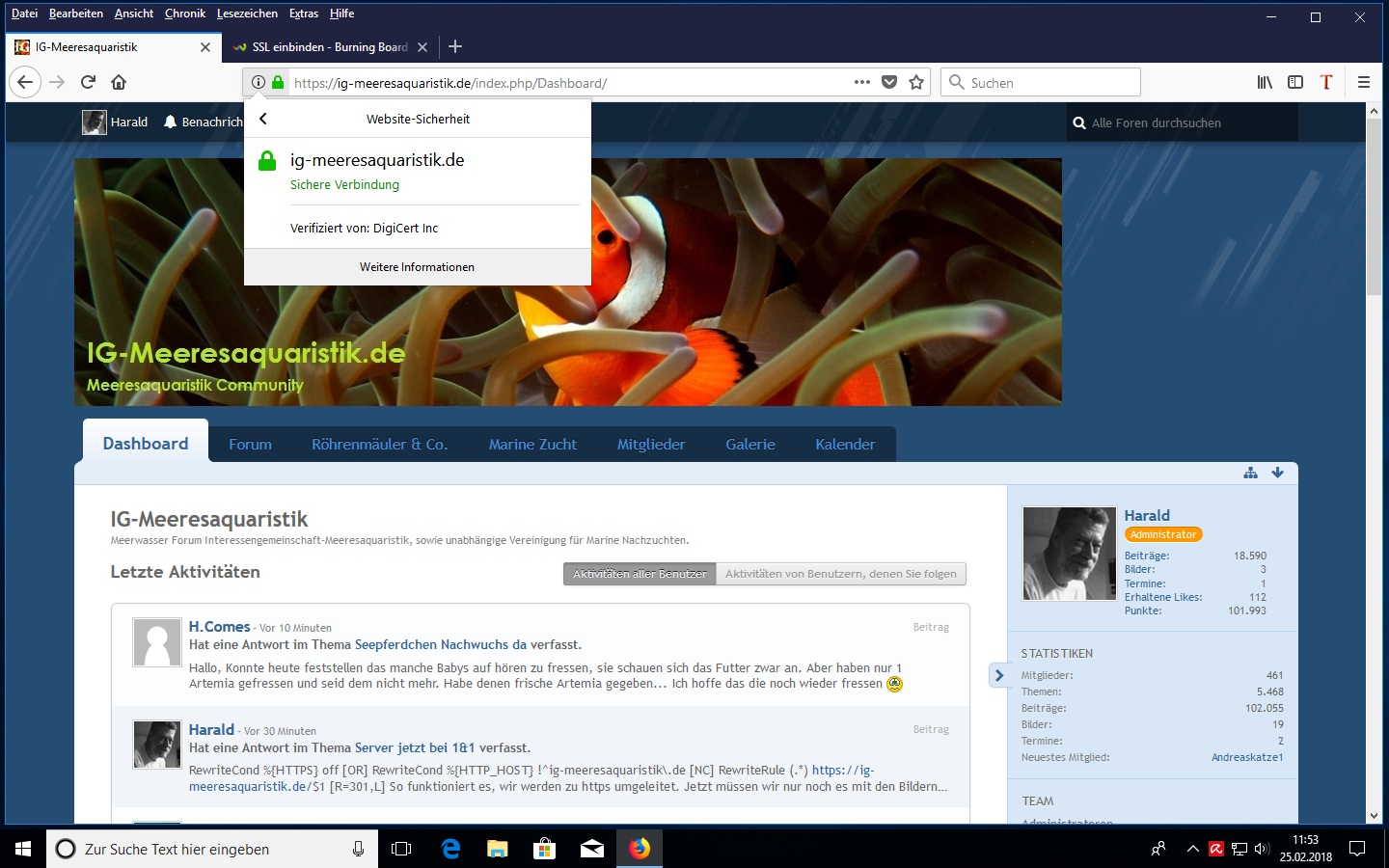Click the 'Weitere Informationen' button
The width and height of the screenshot is (1389, 868).
point(417,267)
